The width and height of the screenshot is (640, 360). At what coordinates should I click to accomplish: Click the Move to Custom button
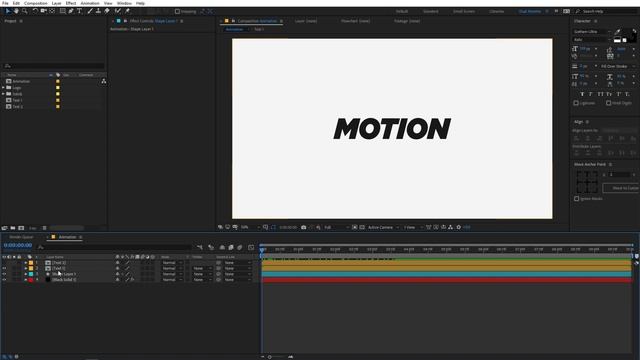click(x=621, y=188)
